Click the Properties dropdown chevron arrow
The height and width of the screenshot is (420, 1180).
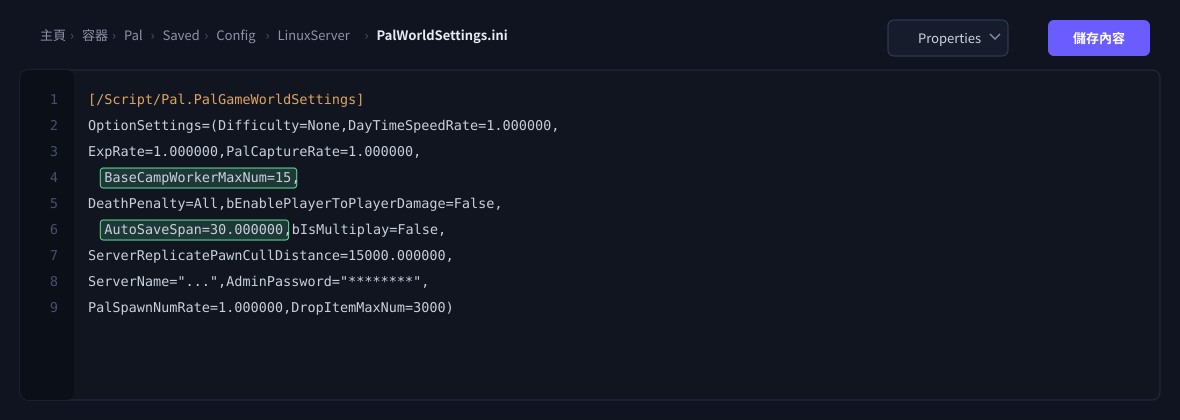994,38
